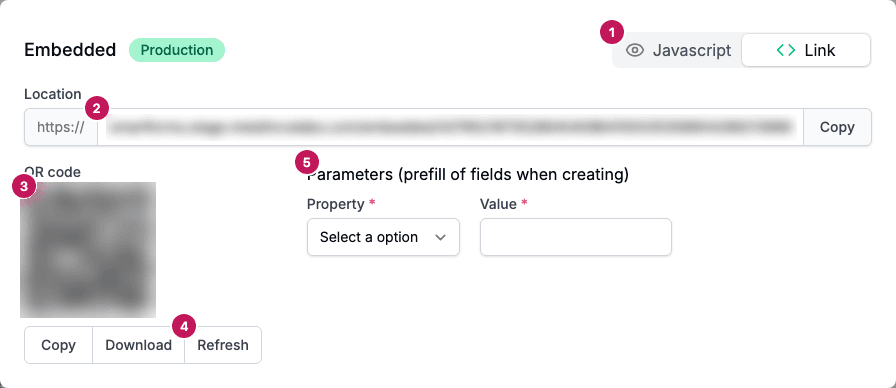Refresh the QR code
The height and width of the screenshot is (388, 896).
223,345
